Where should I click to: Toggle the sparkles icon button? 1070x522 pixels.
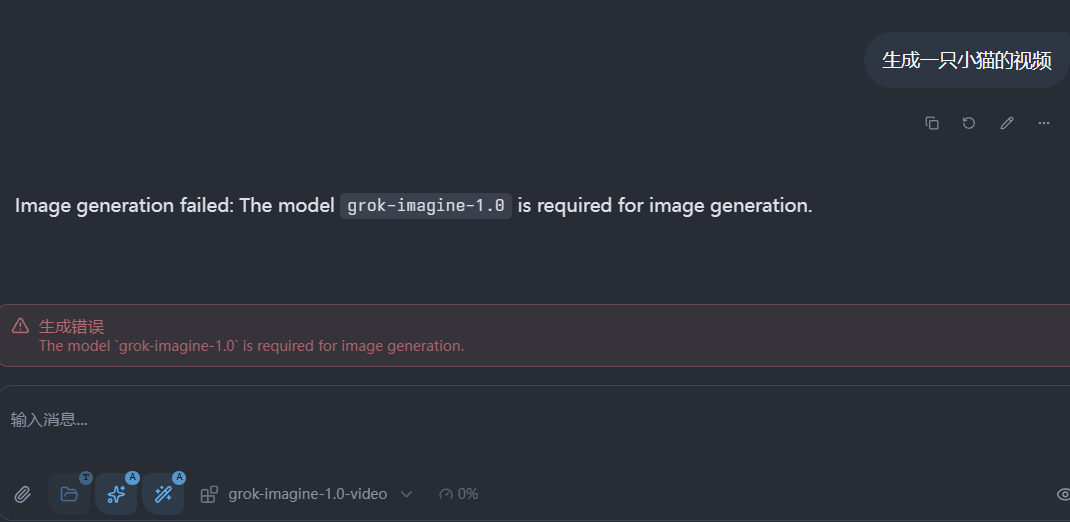(116, 494)
